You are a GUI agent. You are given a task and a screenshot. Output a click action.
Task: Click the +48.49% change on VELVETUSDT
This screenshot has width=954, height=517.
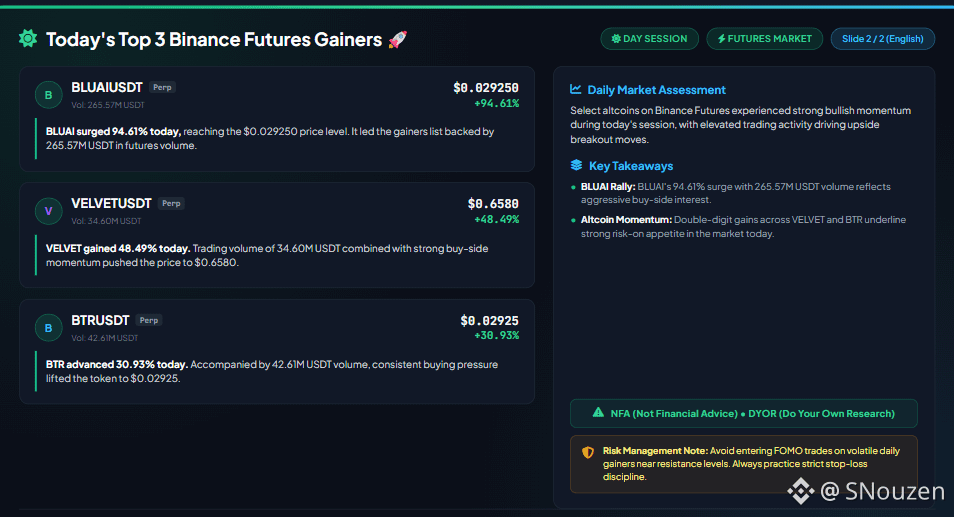tap(496, 219)
